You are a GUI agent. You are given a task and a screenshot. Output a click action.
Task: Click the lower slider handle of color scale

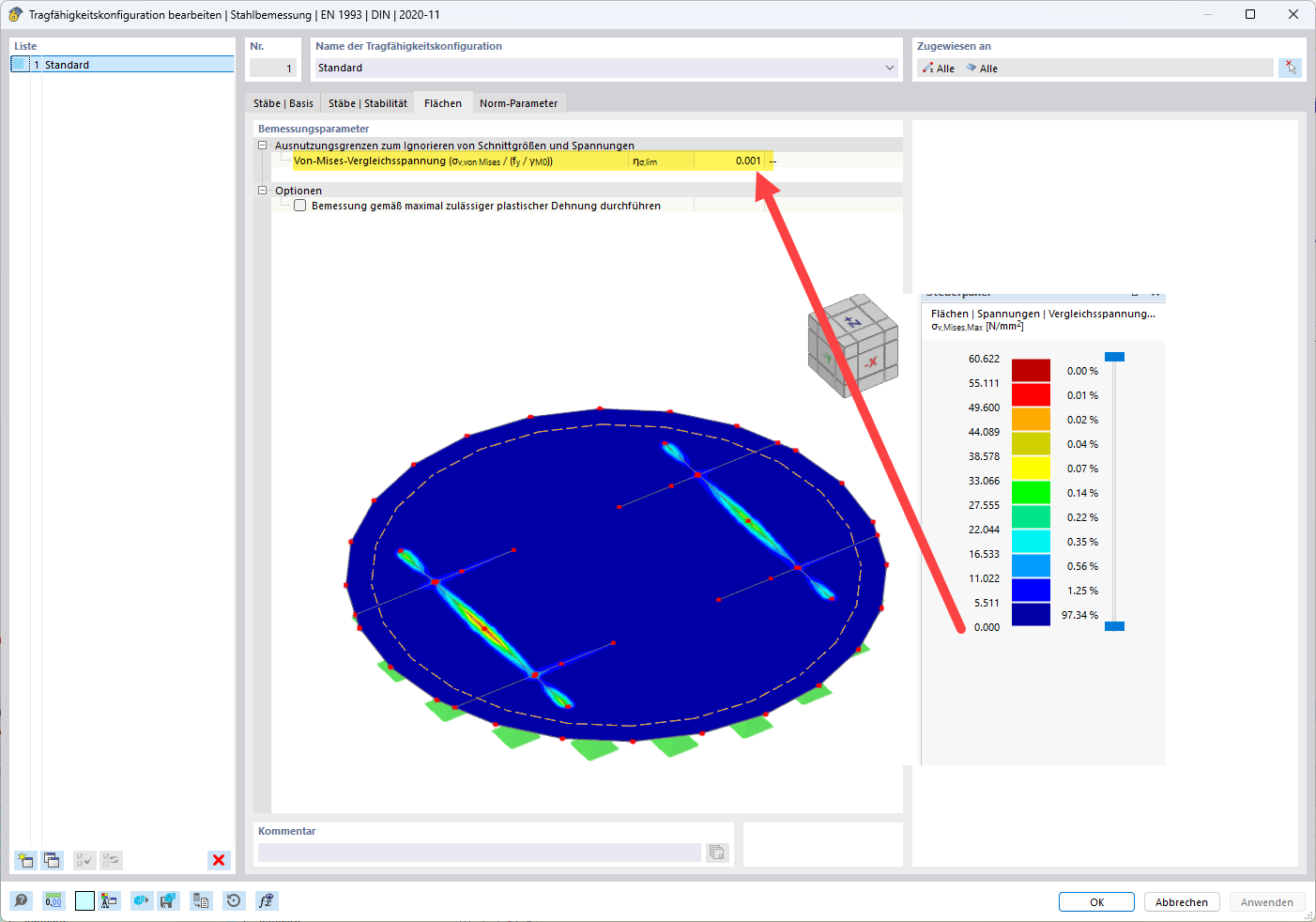(x=1115, y=626)
